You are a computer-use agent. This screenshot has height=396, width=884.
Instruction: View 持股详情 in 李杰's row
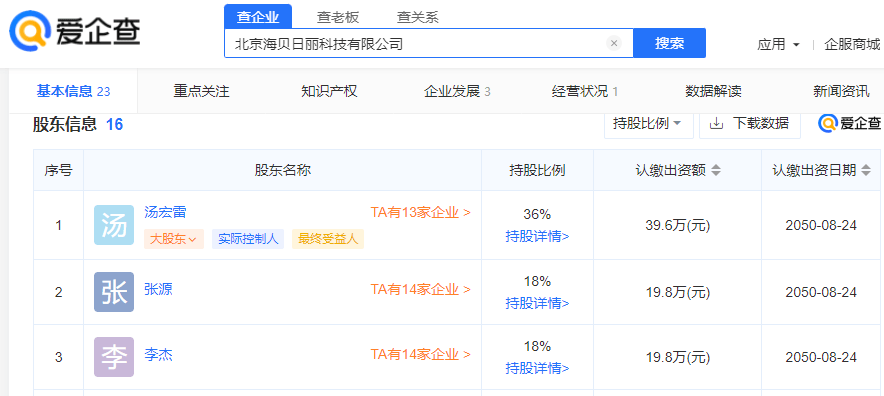tap(537, 368)
